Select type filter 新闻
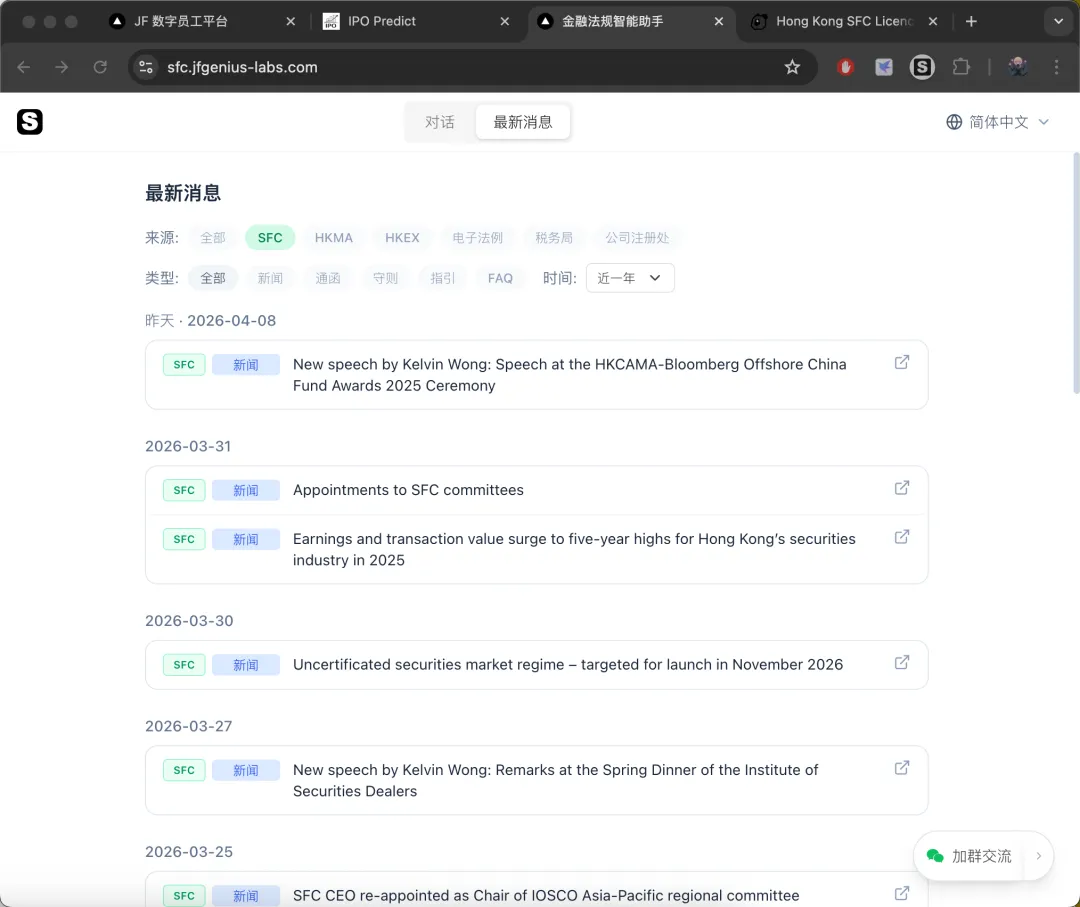1080x907 pixels. pos(270,278)
